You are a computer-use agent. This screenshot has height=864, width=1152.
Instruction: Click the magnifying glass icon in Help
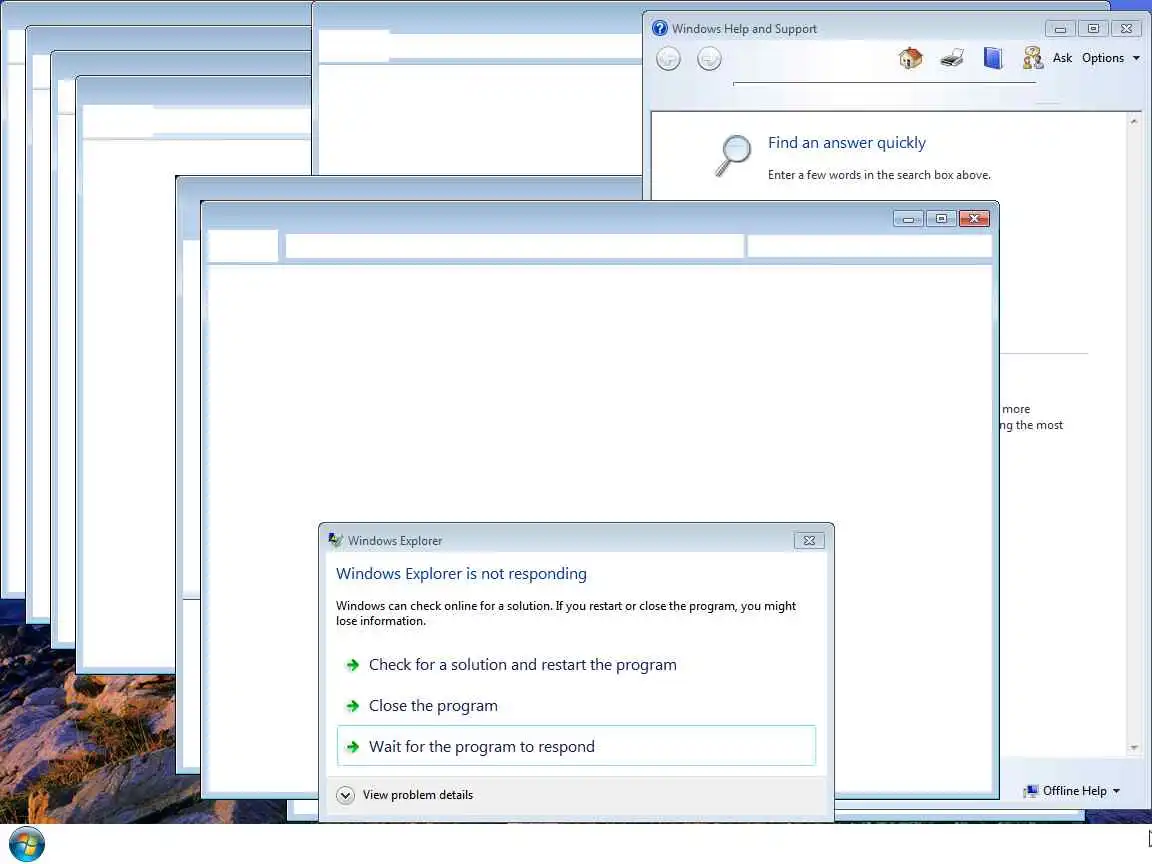tap(733, 155)
